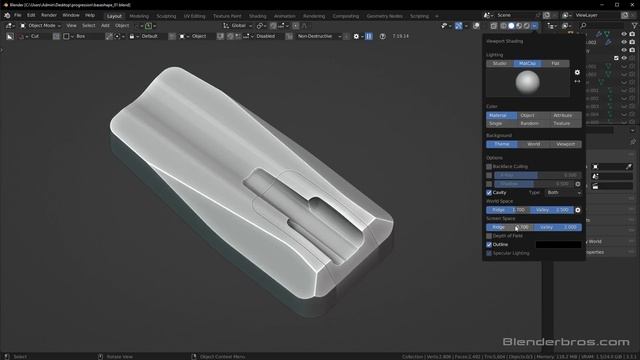The image size is (640, 360).
Task: Enable the X-Ray checkbox
Action: [489, 176]
